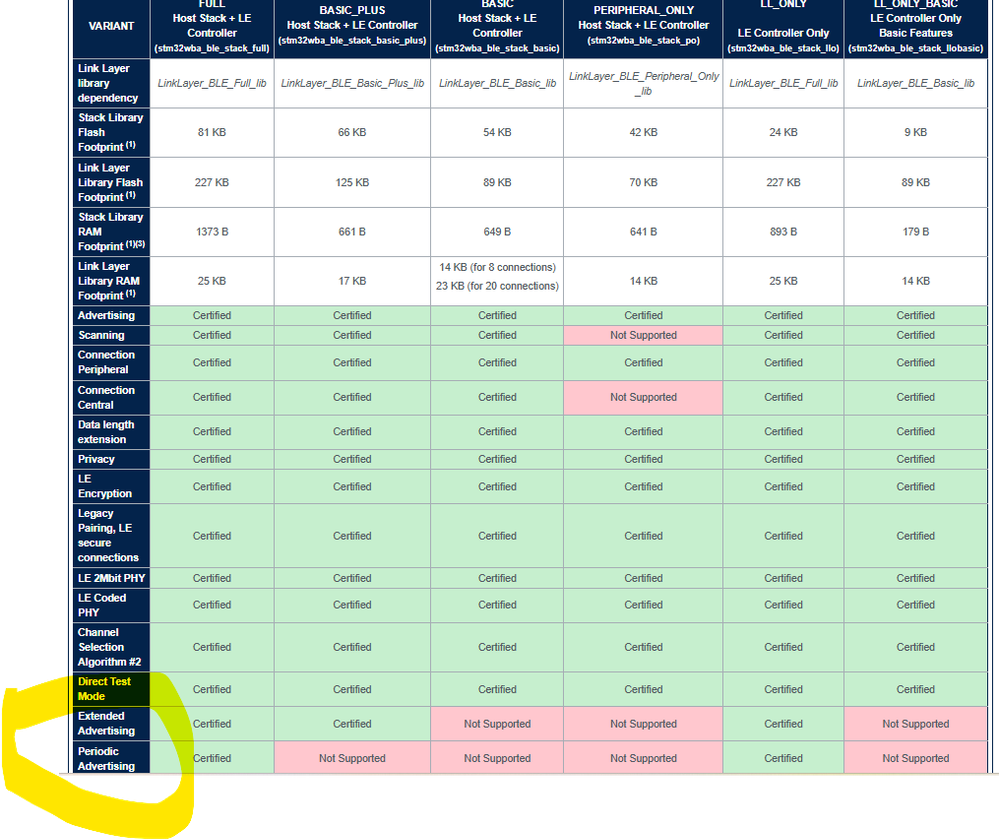Click the '81 KB' stack flash value
999x840 pixels.
tap(212, 133)
